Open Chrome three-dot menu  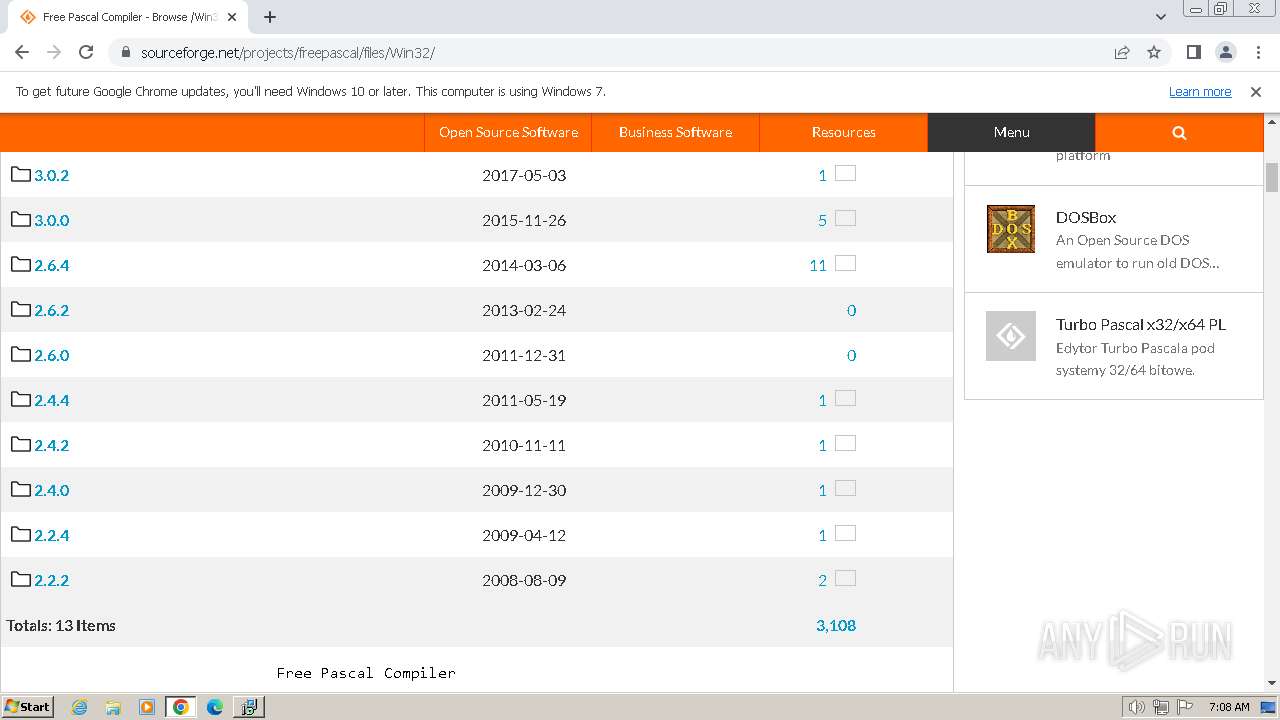coord(1257,52)
